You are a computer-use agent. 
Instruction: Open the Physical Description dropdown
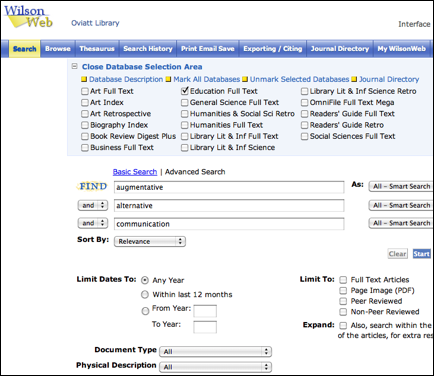coord(215,367)
